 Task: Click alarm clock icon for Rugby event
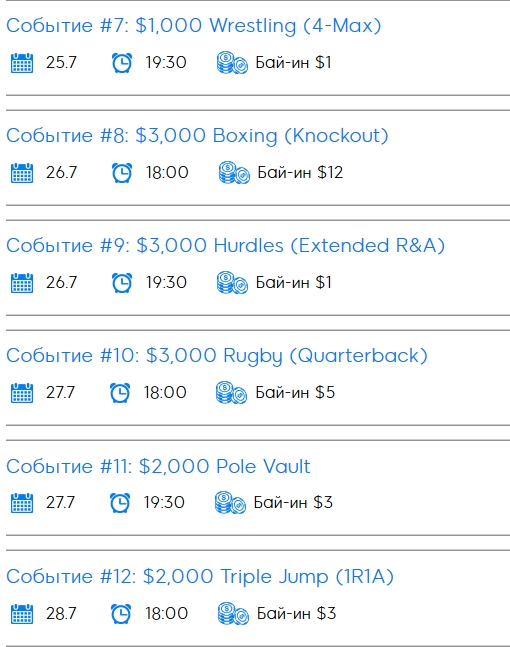point(120,392)
